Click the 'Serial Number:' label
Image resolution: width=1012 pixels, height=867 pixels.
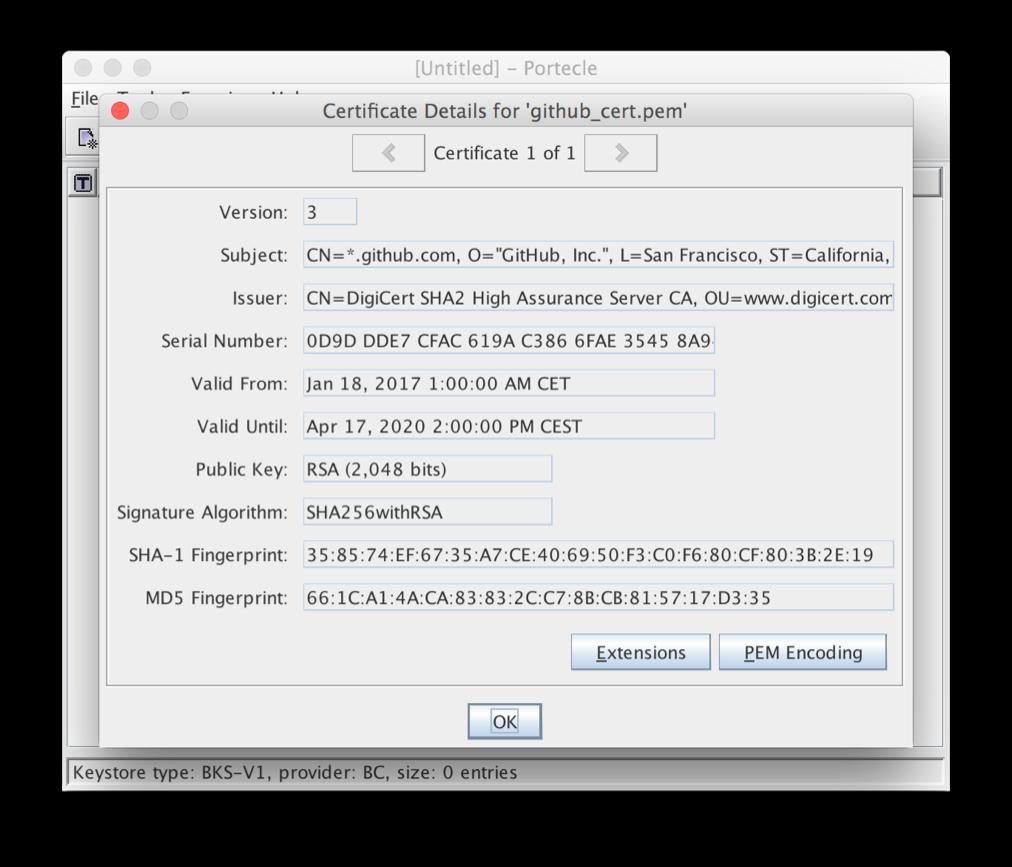[x=224, y=341]
